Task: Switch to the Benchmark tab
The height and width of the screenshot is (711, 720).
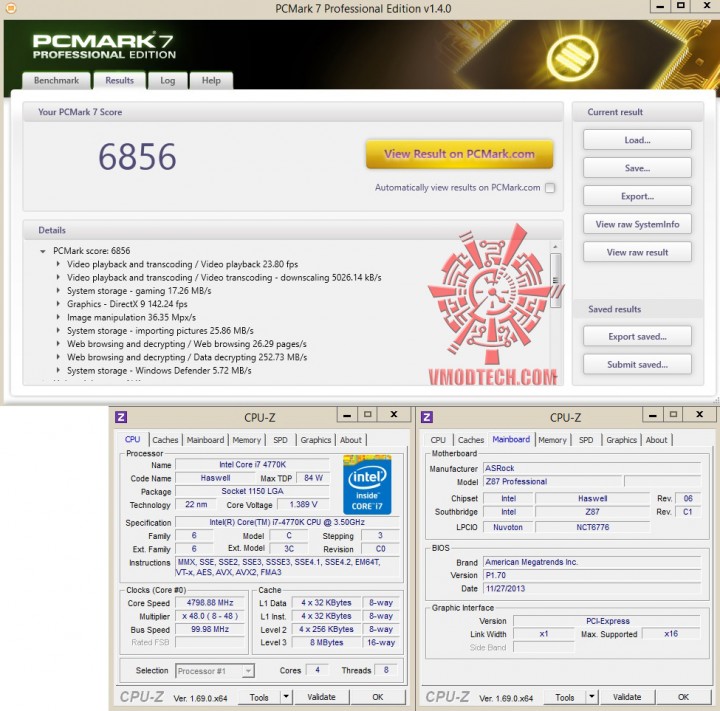Action: (x=56, y=80)
